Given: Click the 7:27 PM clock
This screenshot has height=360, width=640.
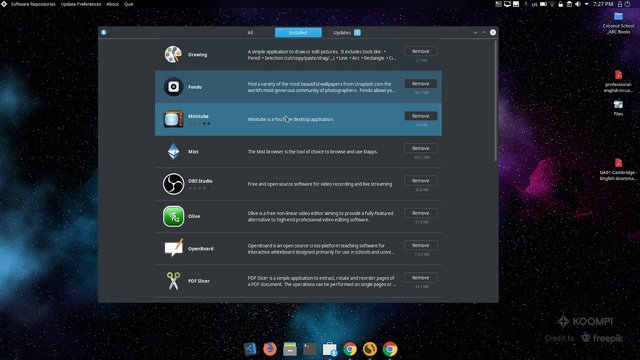Looking at the screenshot, I should (x=603, y=4).
